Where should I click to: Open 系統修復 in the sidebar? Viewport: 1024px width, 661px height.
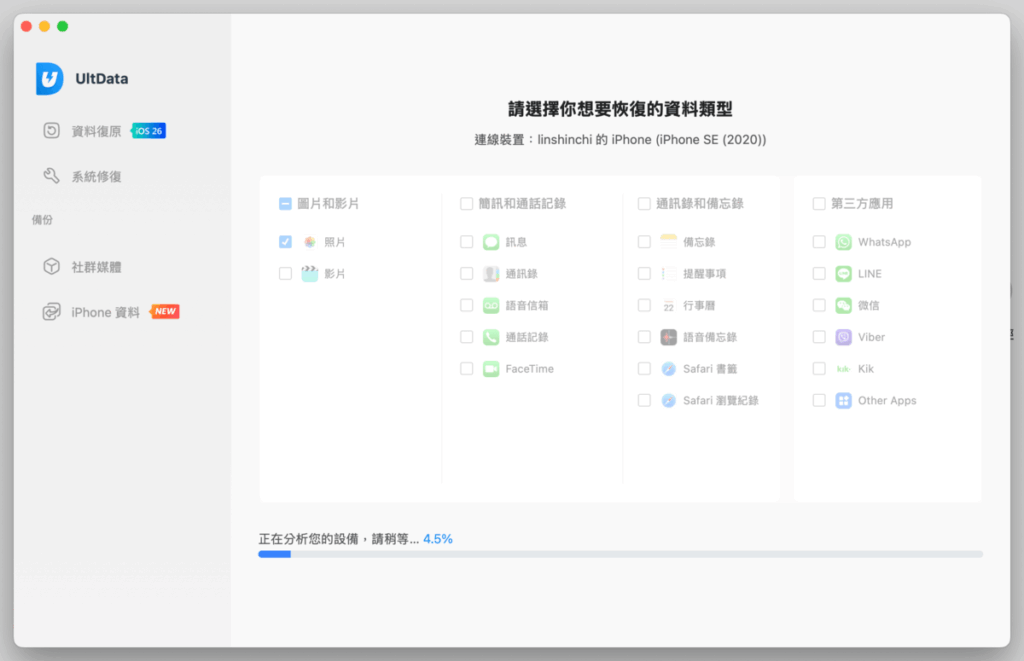[96, 176]
